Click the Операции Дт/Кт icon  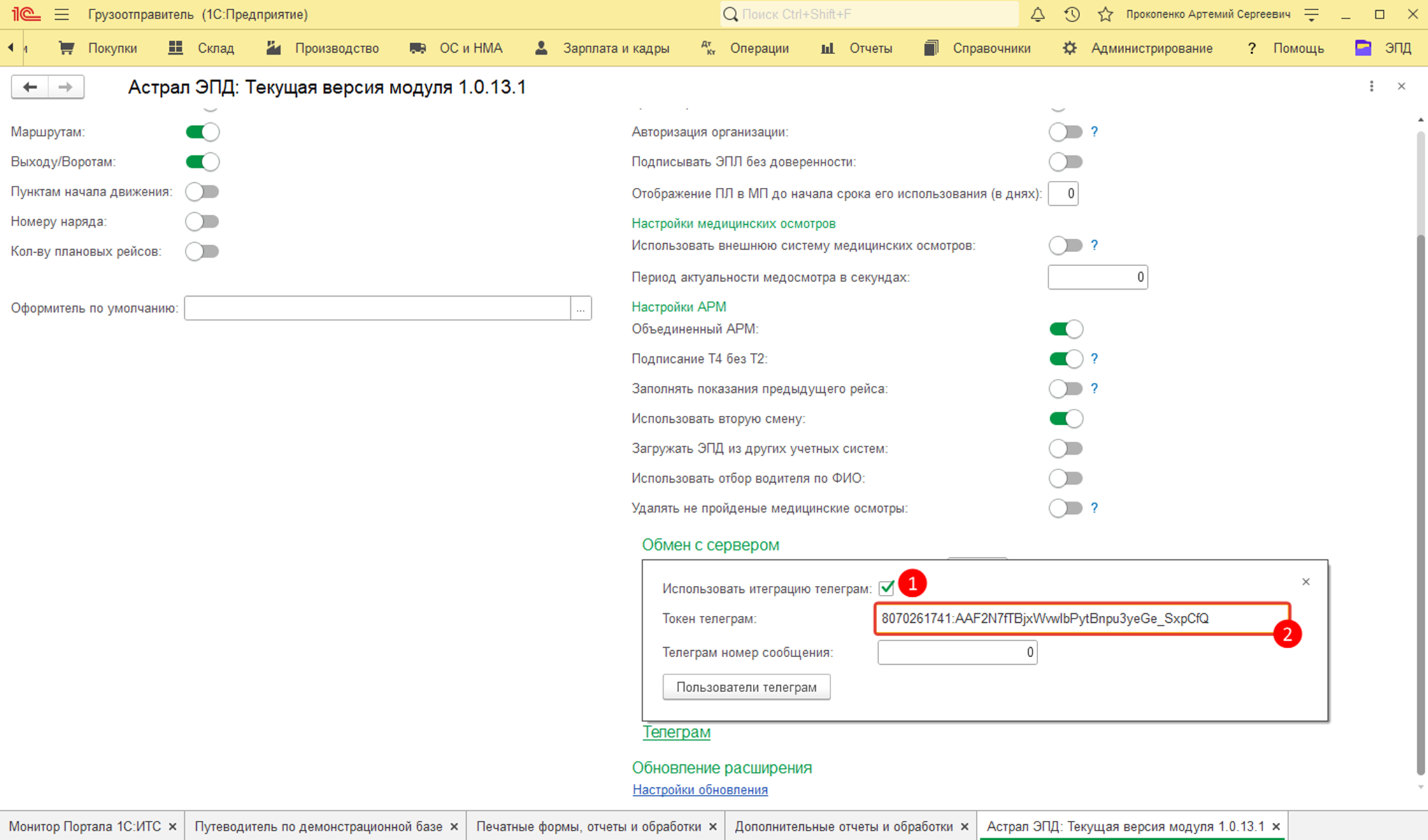tap(708, 48)
